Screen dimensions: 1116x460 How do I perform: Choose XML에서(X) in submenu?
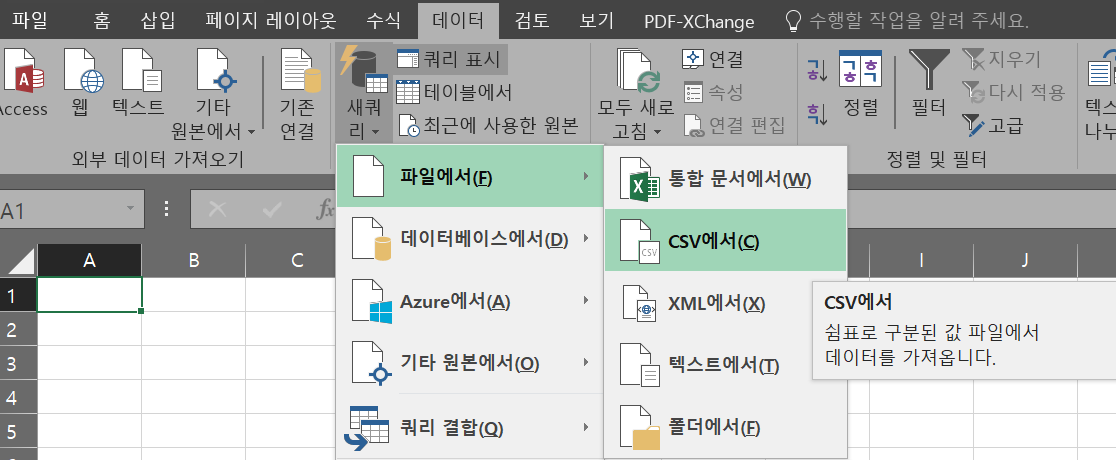725,304
